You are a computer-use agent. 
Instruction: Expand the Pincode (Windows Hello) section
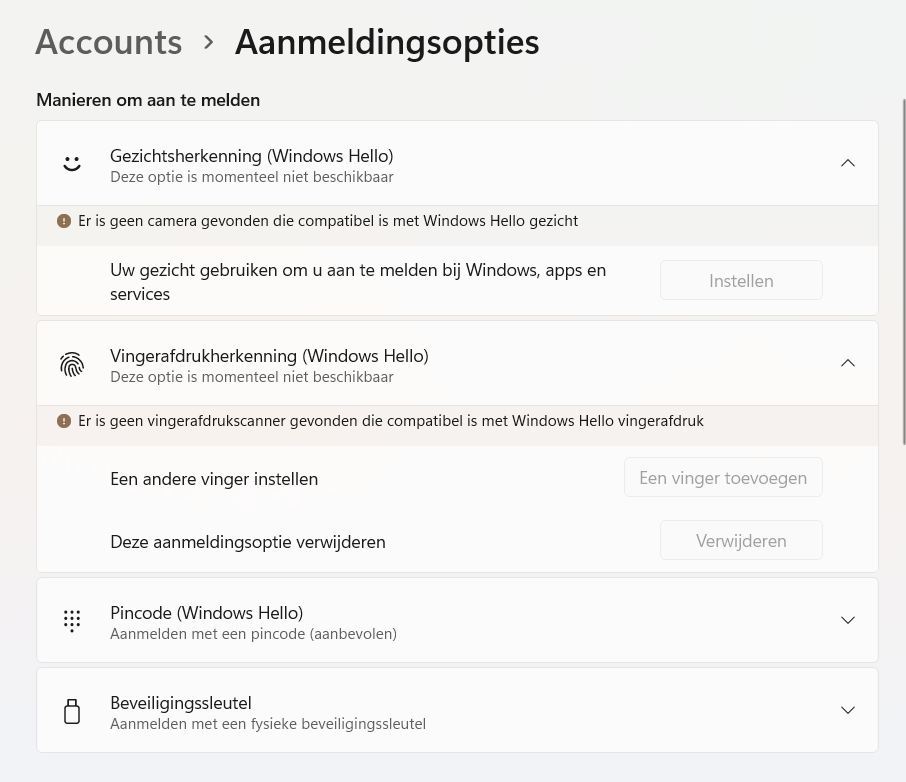(x=848, y=620)
